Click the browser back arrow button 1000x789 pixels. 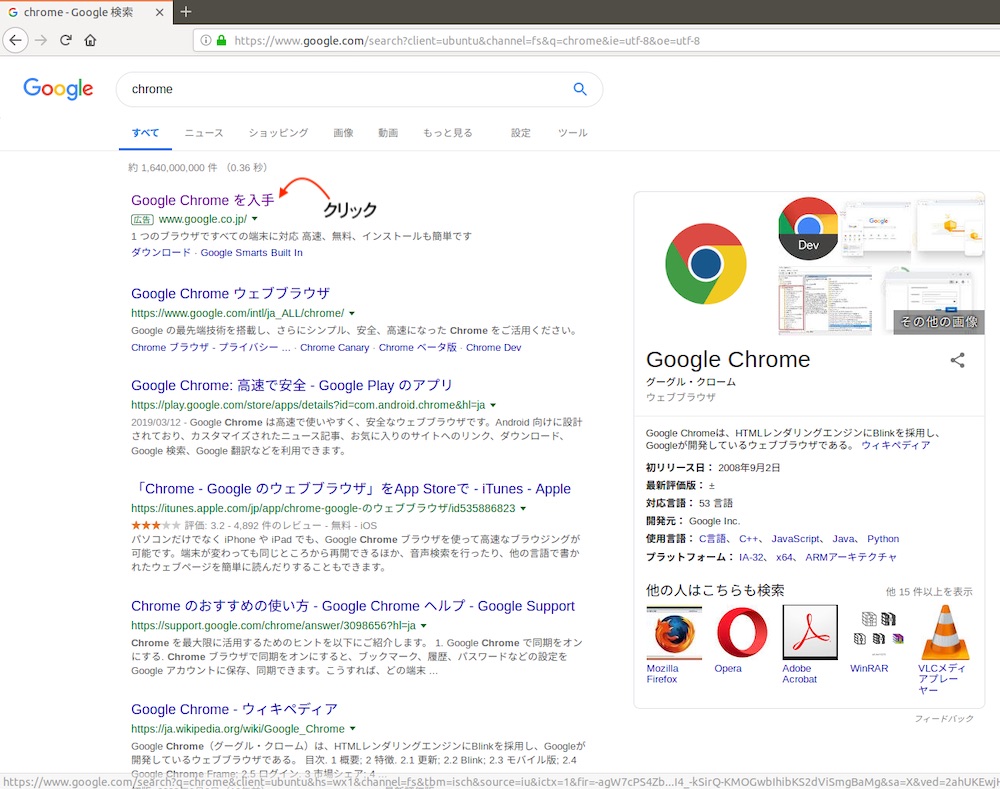click(x=16, y=40)
